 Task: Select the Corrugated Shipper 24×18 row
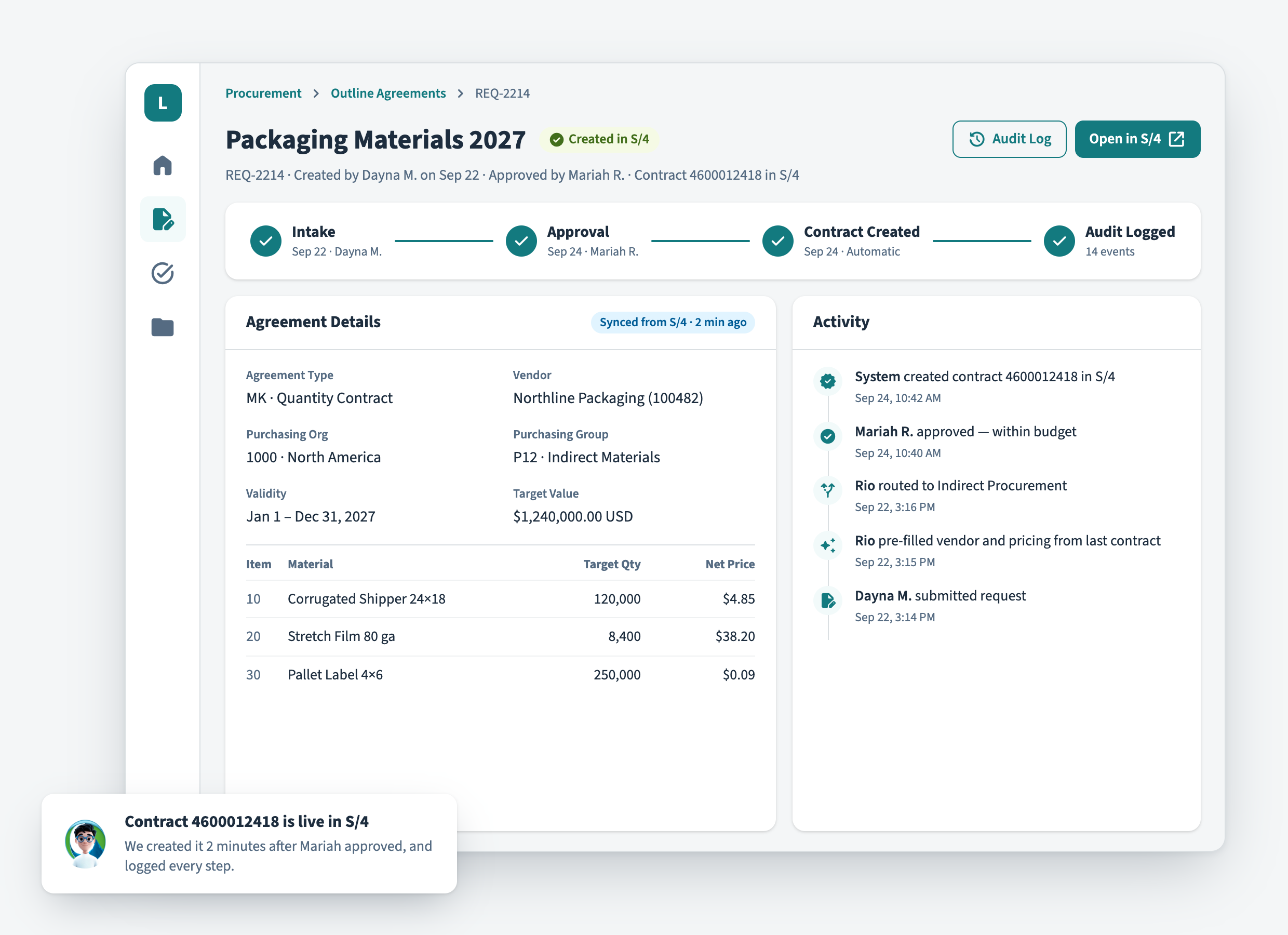[x=500, y=599]
